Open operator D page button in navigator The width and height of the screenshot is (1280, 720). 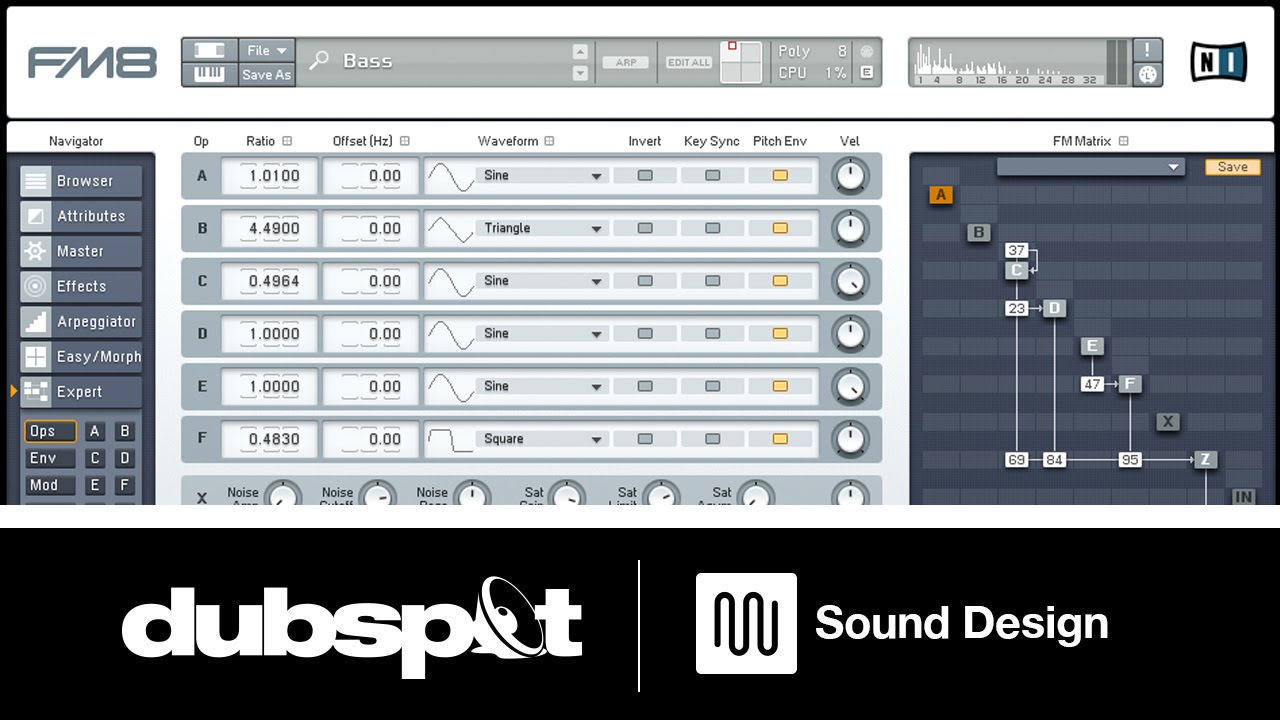tap(125, 459)
